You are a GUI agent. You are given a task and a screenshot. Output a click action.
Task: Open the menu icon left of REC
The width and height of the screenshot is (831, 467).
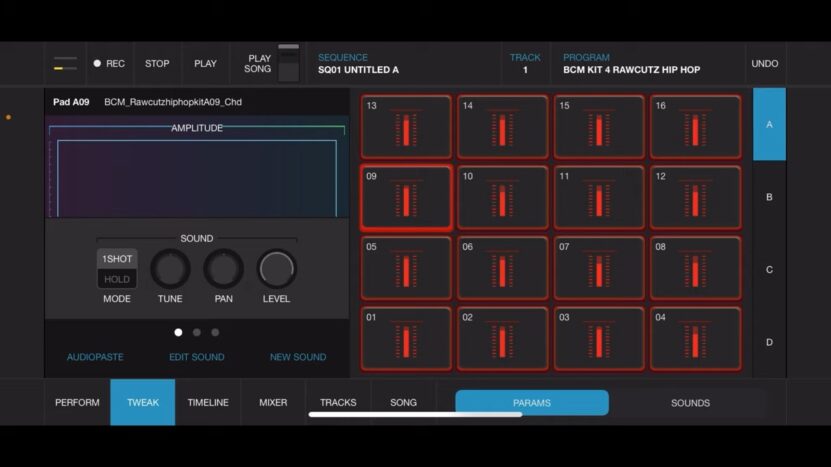tap(65, 64)
